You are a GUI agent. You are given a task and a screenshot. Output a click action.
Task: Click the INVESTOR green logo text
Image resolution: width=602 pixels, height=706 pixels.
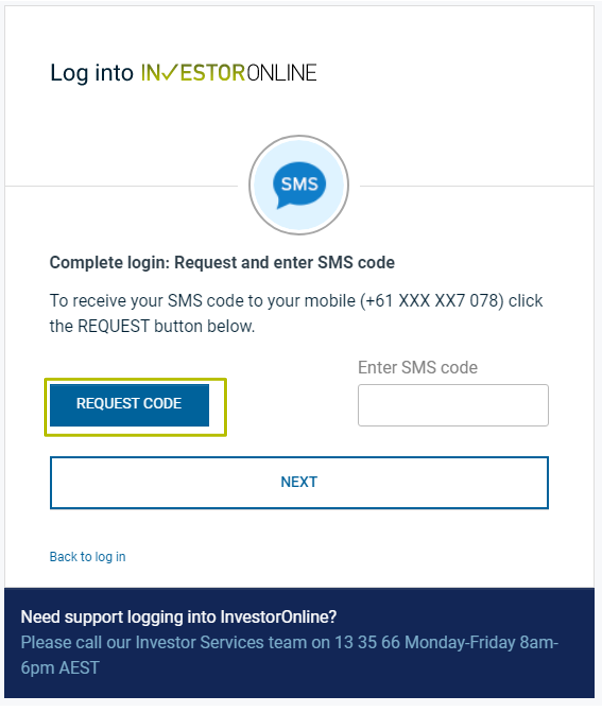193,73
